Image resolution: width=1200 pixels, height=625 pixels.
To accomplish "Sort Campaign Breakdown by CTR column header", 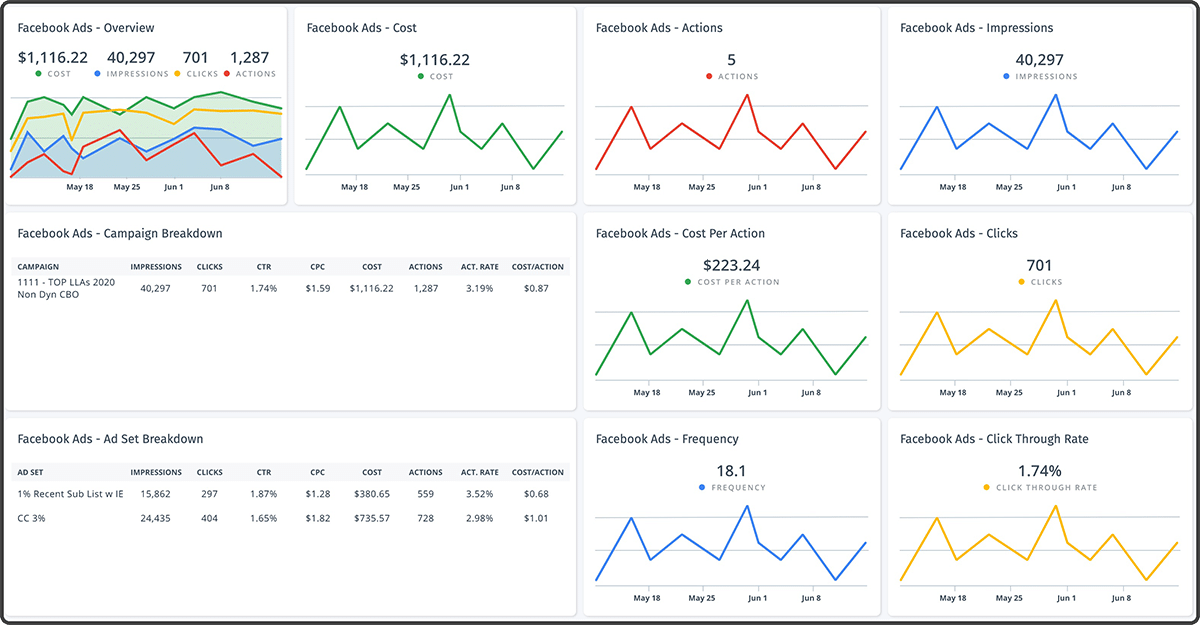I will pos(264,267).
